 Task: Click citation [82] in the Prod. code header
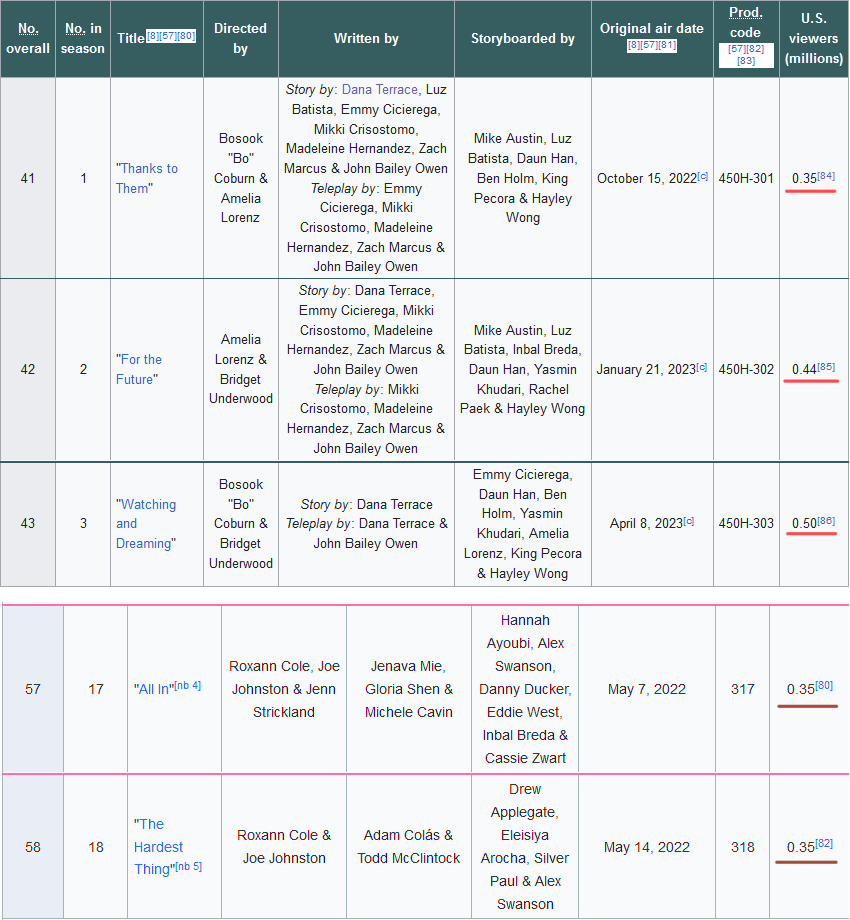[756, 49]
